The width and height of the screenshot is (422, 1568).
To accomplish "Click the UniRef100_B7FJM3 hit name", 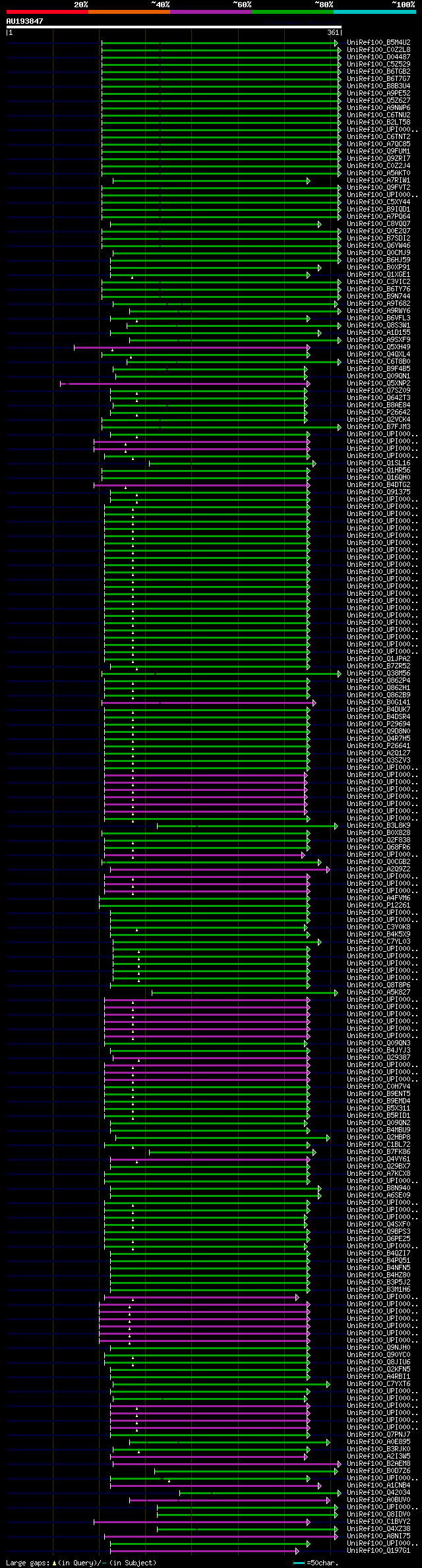I will click(x=378, y=427).
